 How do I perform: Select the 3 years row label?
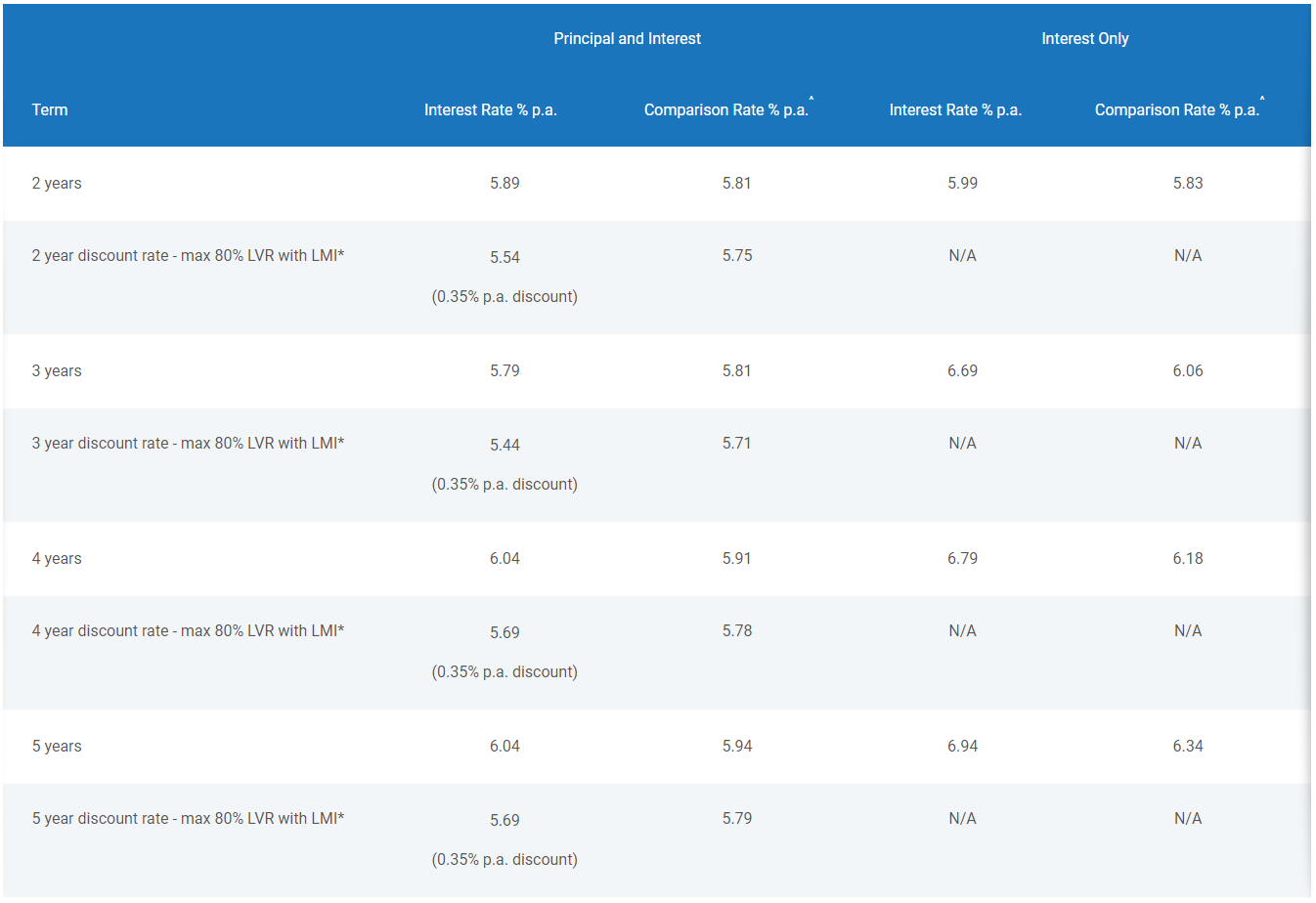(x=57, y=371)
